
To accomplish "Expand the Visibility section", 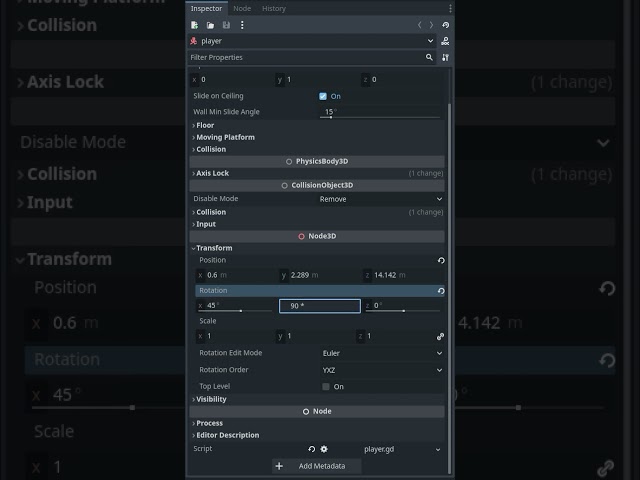I will click(x=211, y=399).
